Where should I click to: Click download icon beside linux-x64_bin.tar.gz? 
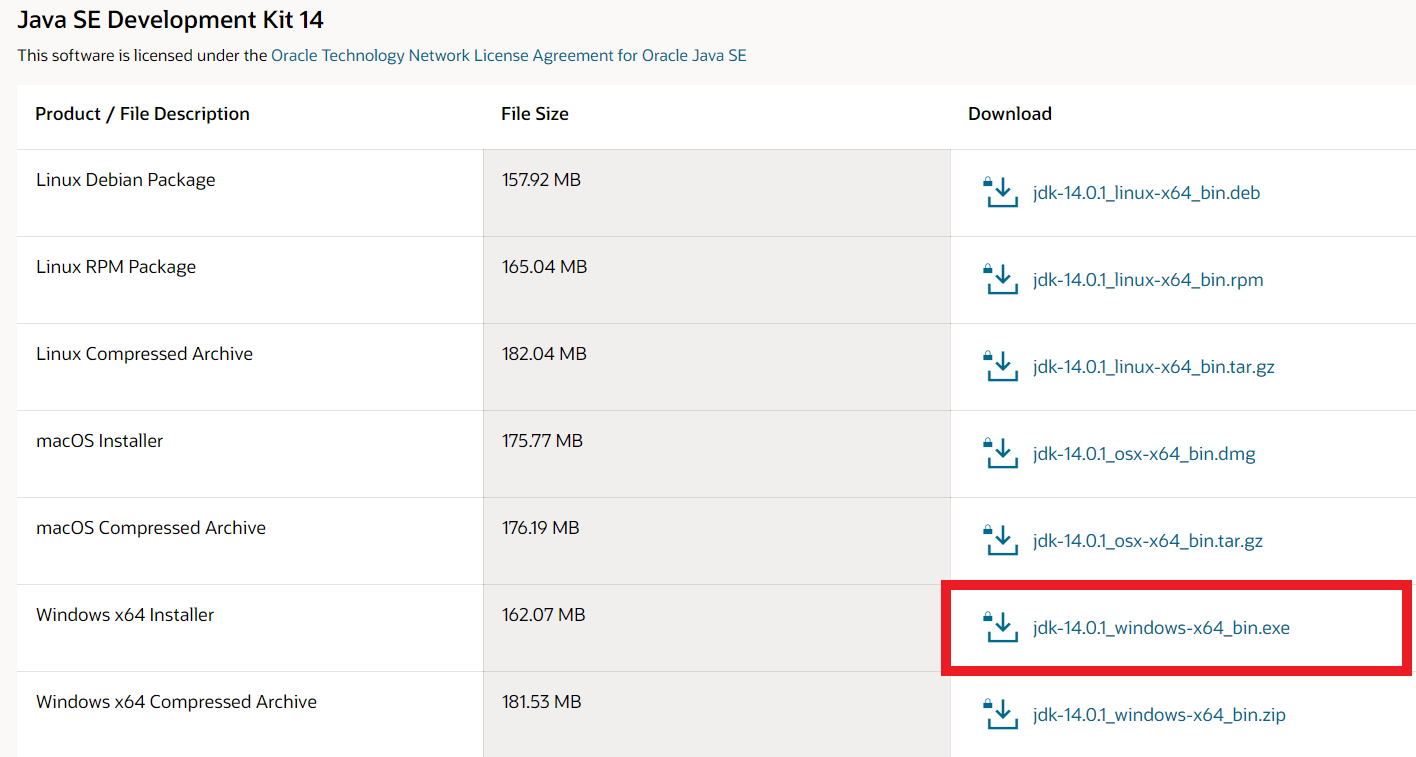1000,366
